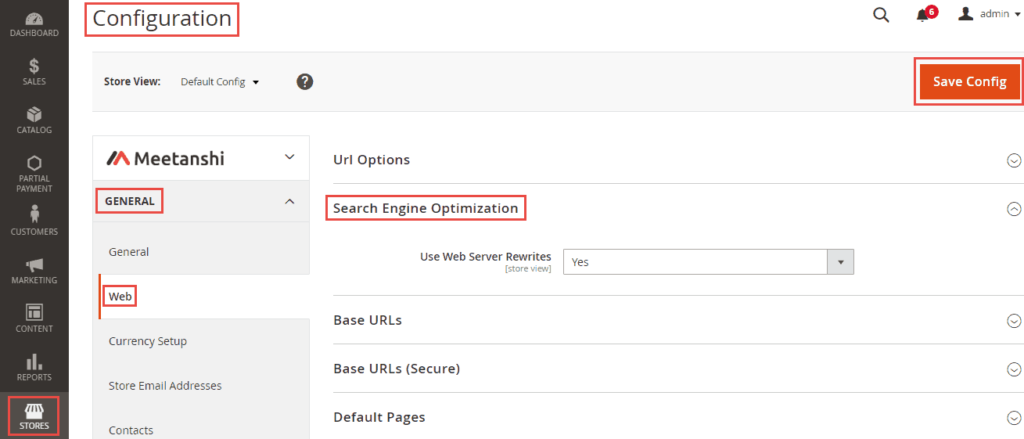1024x439 pixels.
Task: Click the store view help question mark
Action: [x=305, y=82]
